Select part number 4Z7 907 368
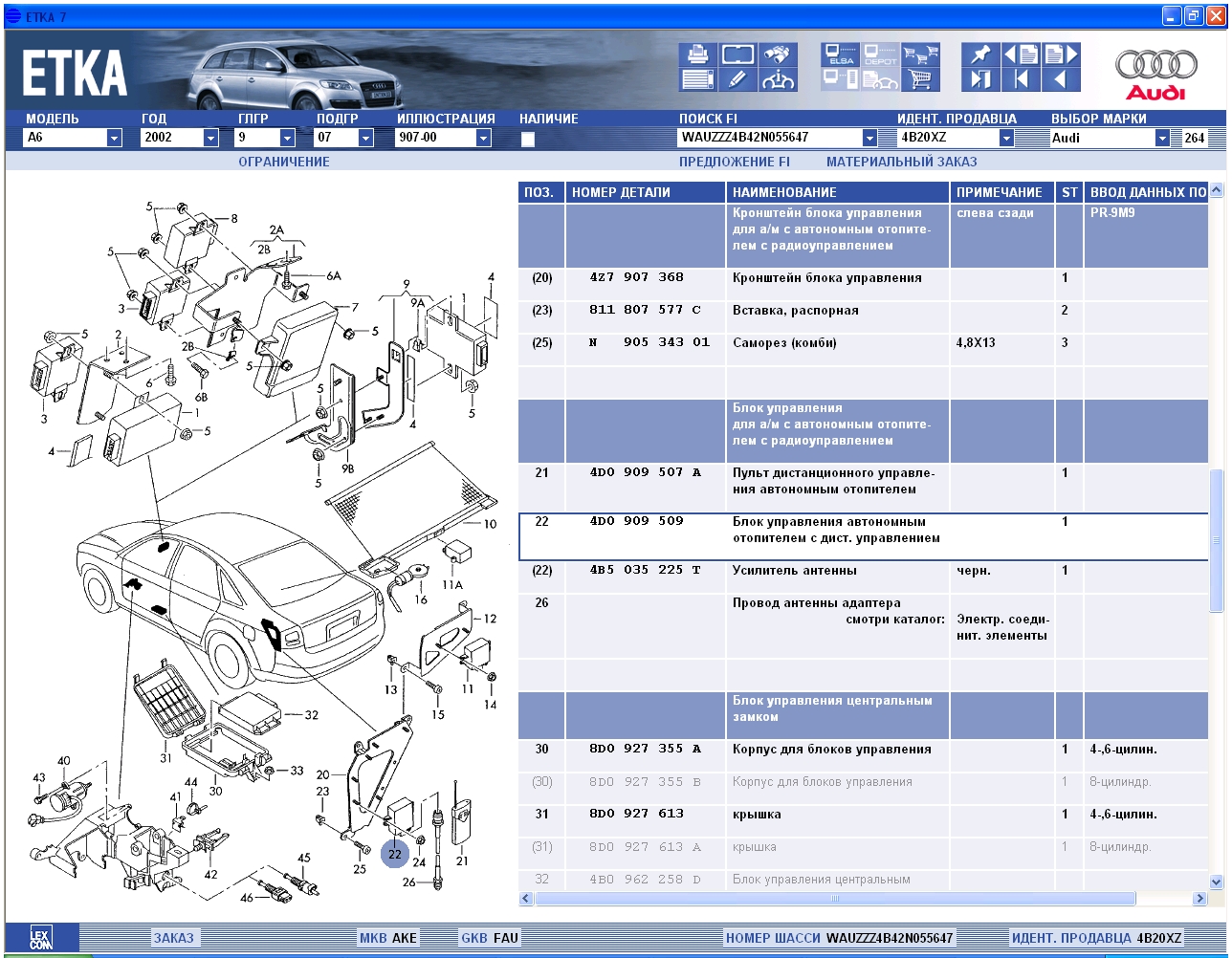This screenshot has height=958, width=1232. pyautogui.click(x=636, y=278)
